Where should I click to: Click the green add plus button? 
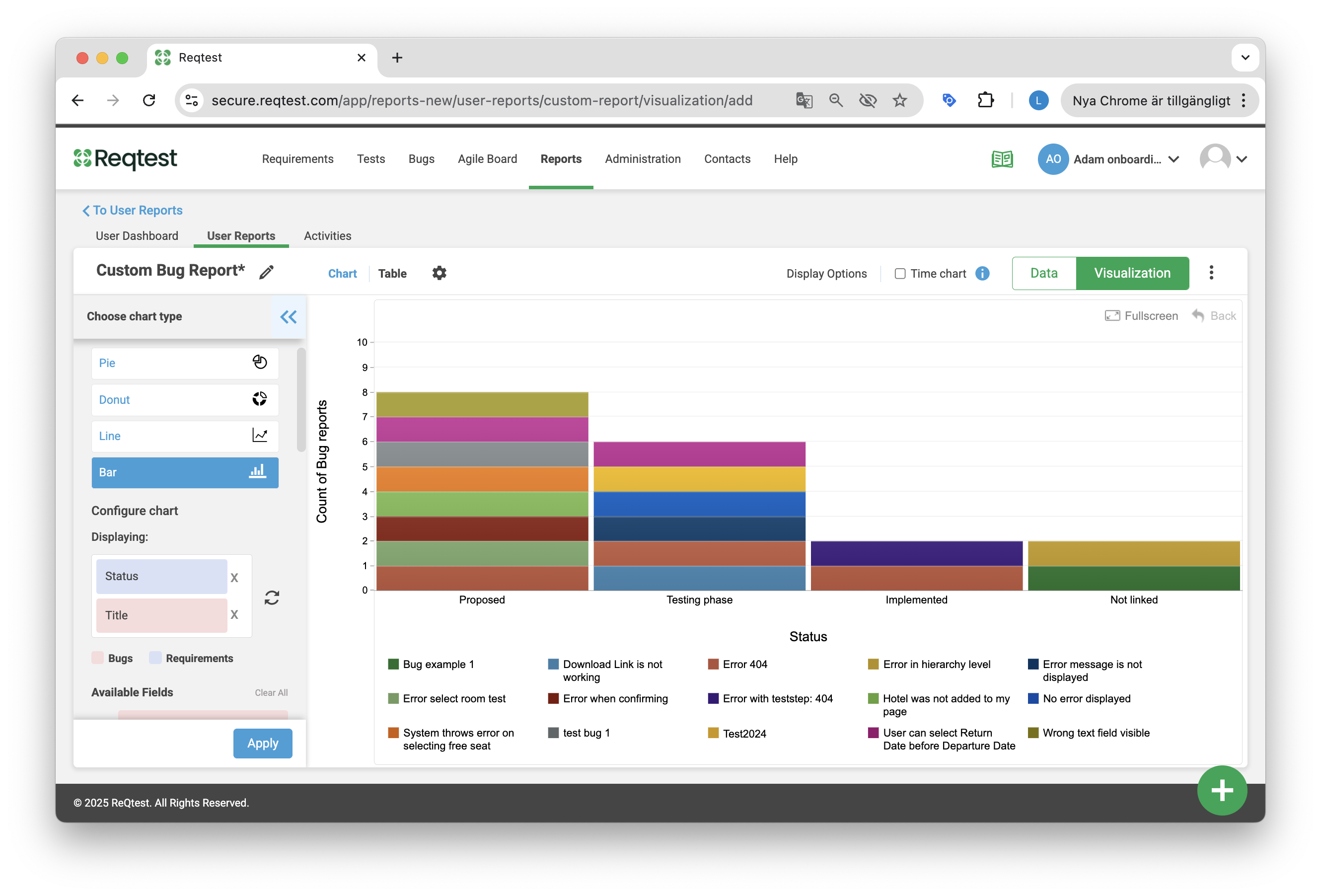click(1222, 790)
